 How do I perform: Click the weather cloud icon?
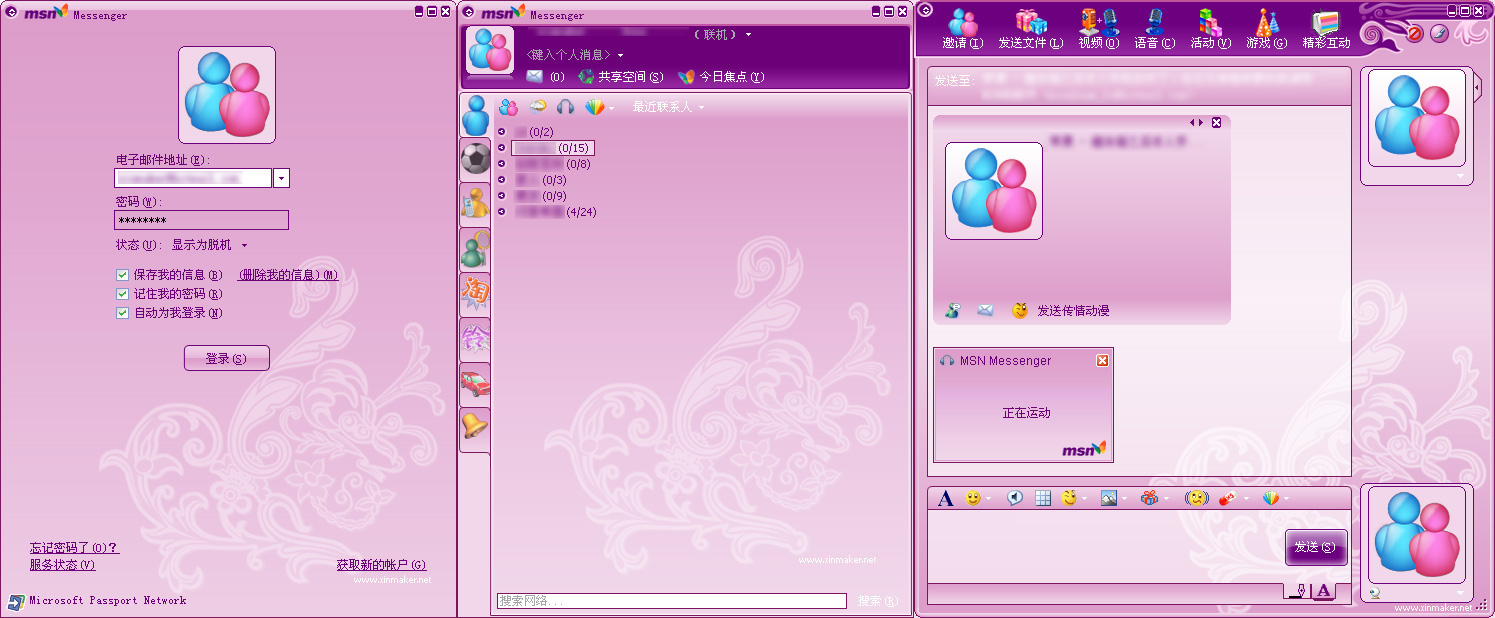click(538, 106)
